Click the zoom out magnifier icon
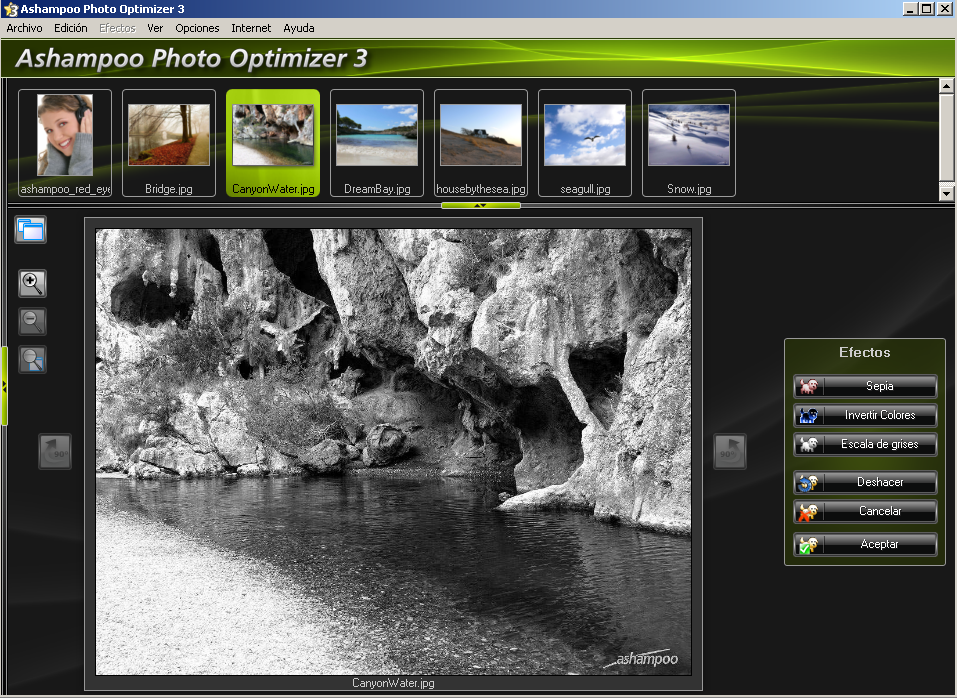The width and height of the screenshot is (957, 698). coord(32,322)
